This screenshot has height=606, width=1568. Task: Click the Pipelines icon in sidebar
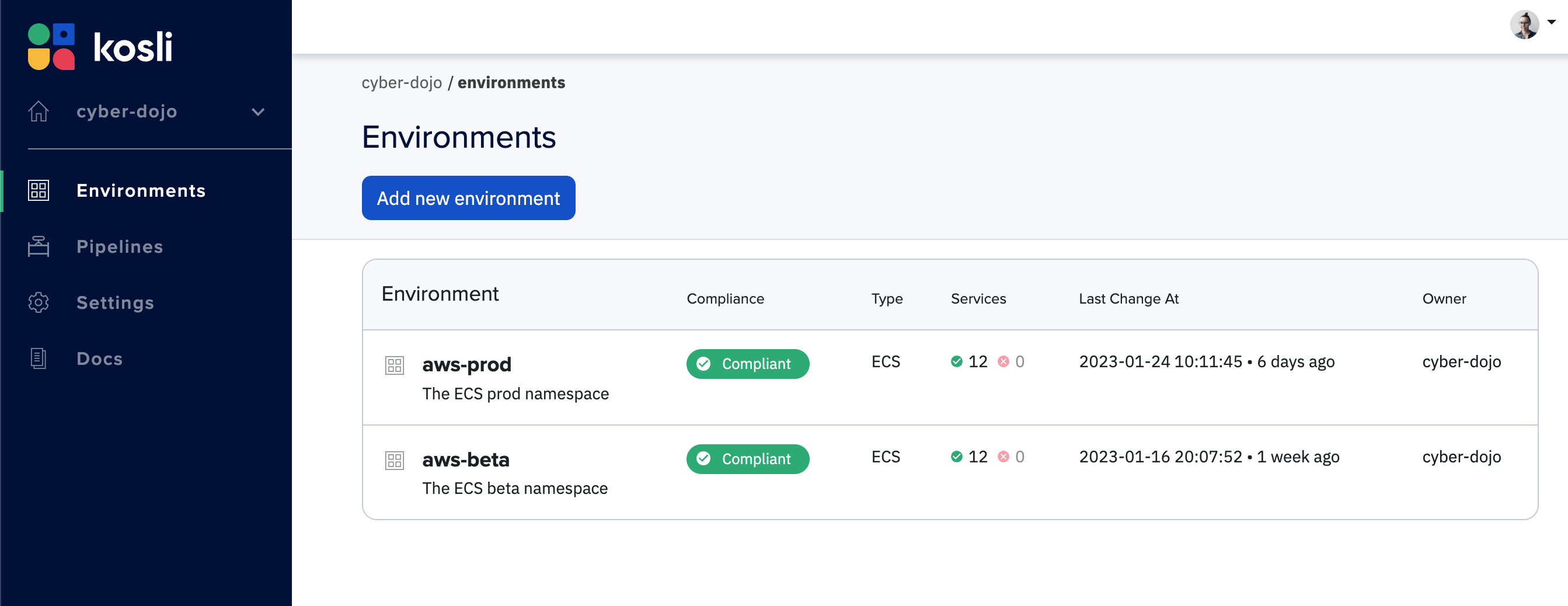point(39,247)
